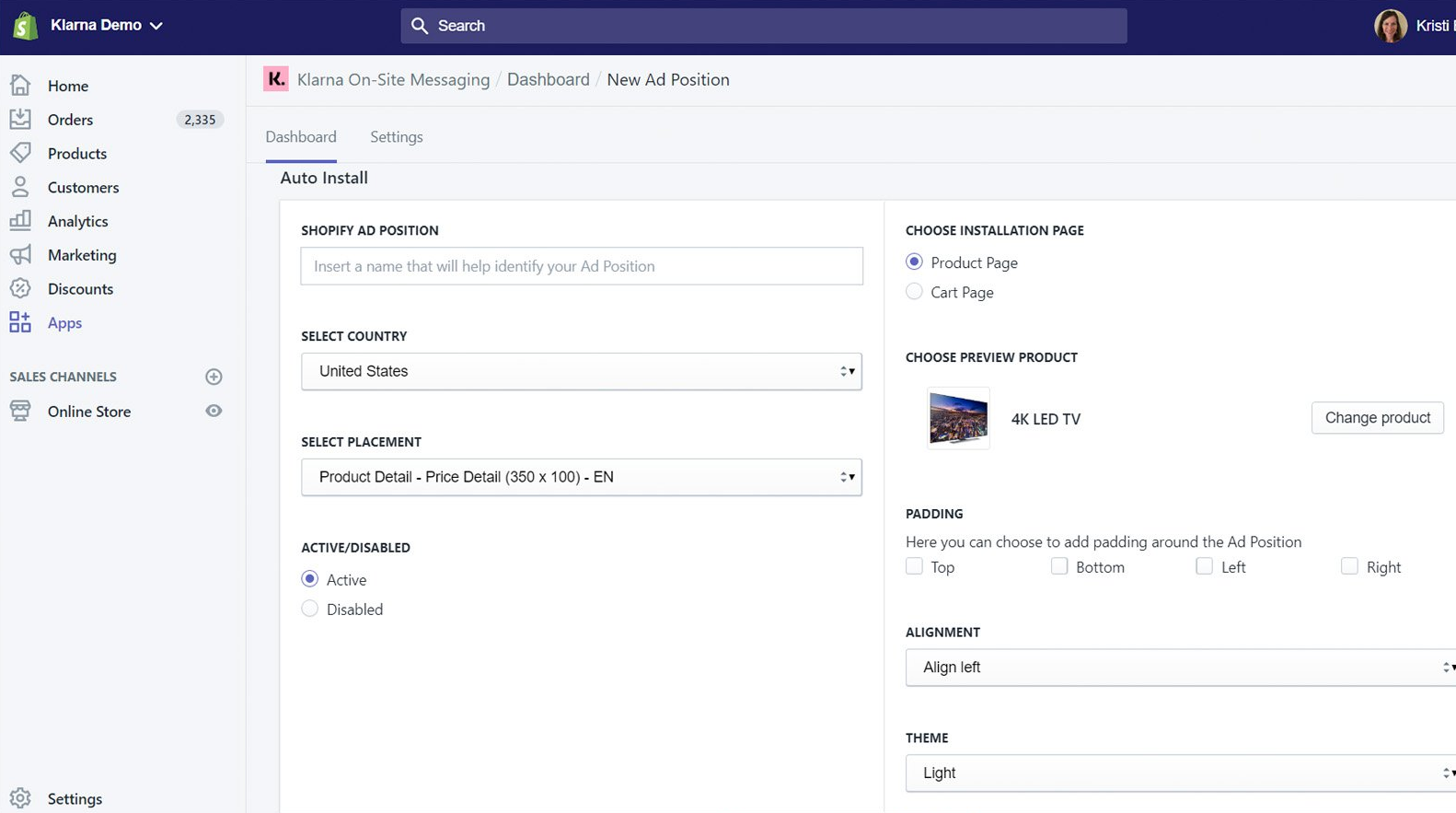The width and height of the screenshot is (1456, 813).
Task: Click the Shopify Ad Position name field
Action: point(582,266)
